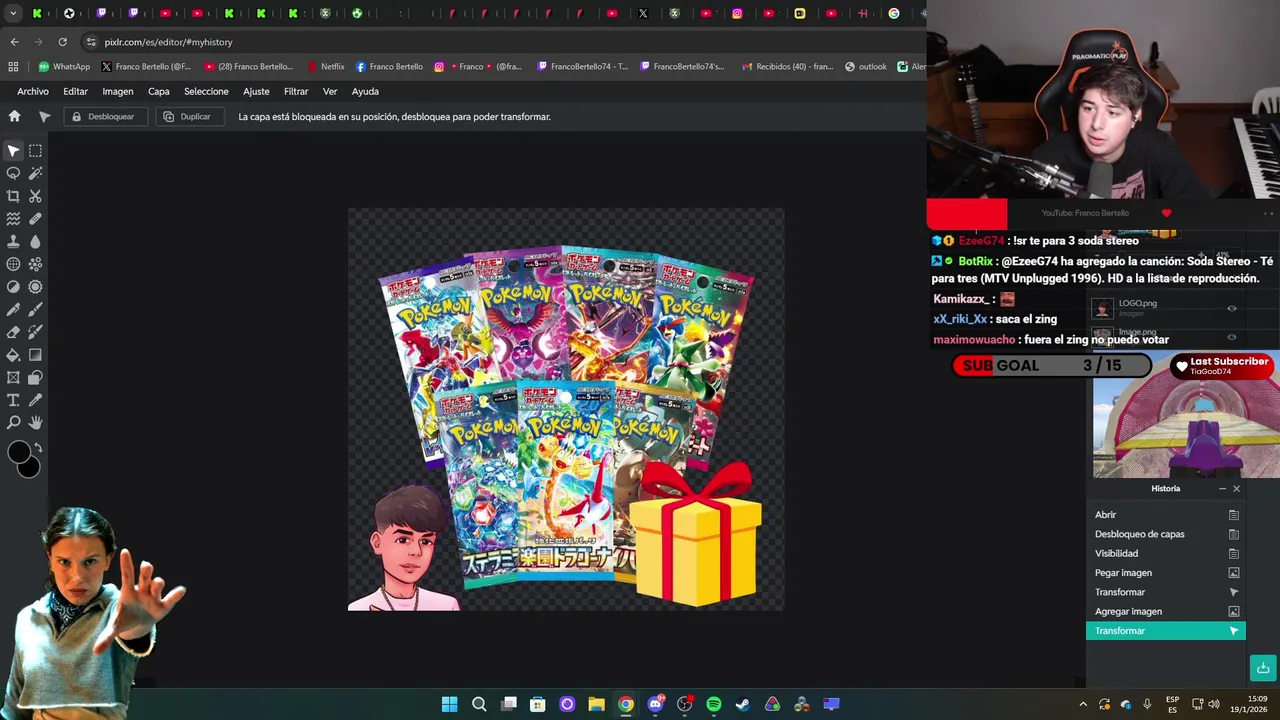
Task: Select the Arrange arrow tool
Action: click(x=13, y=151)
